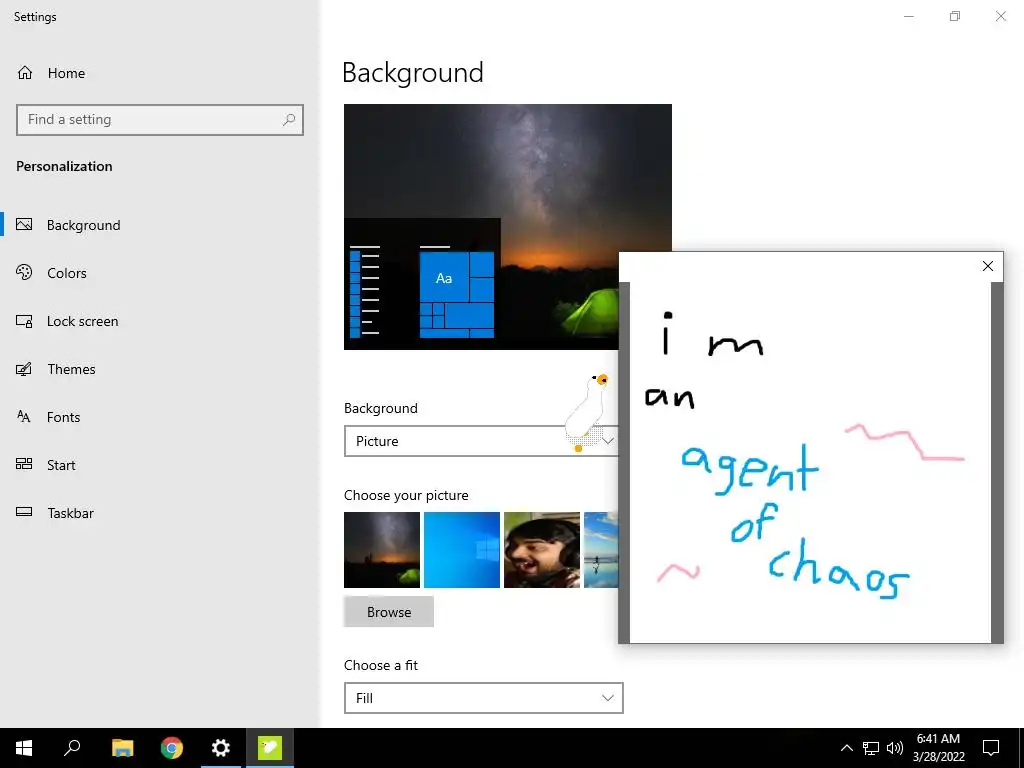Open the Windows Start menu
Viewport: 1024px width, 768px height.
[x=24, y=748]
